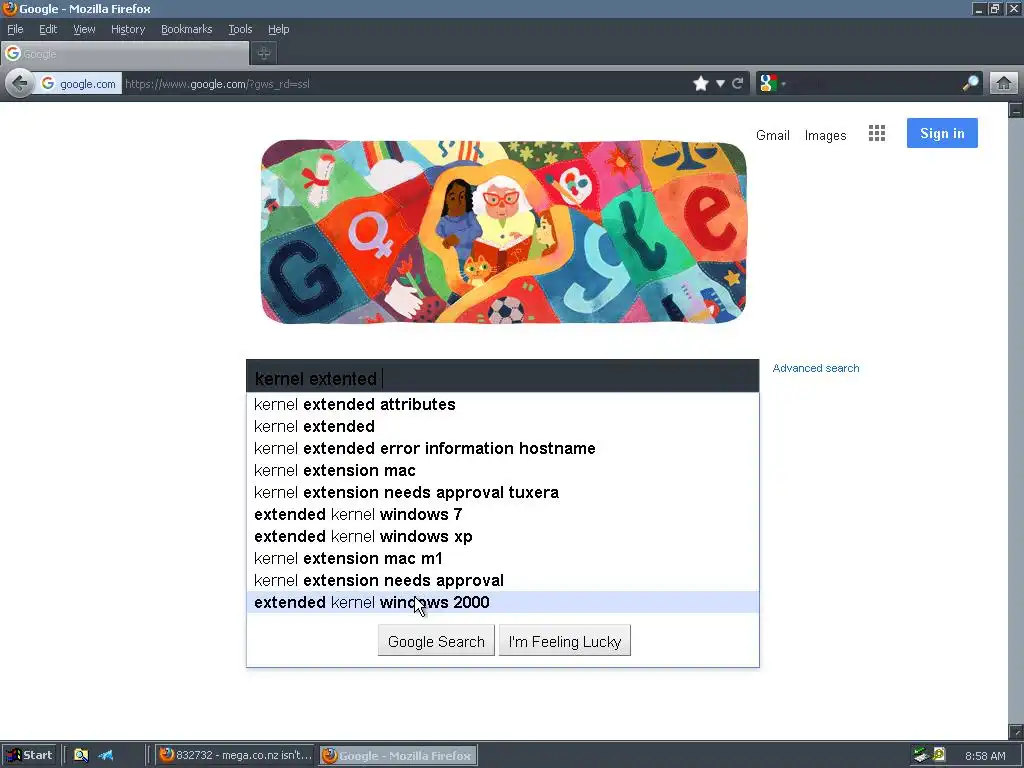Open Gmail link

click(773, 135)
